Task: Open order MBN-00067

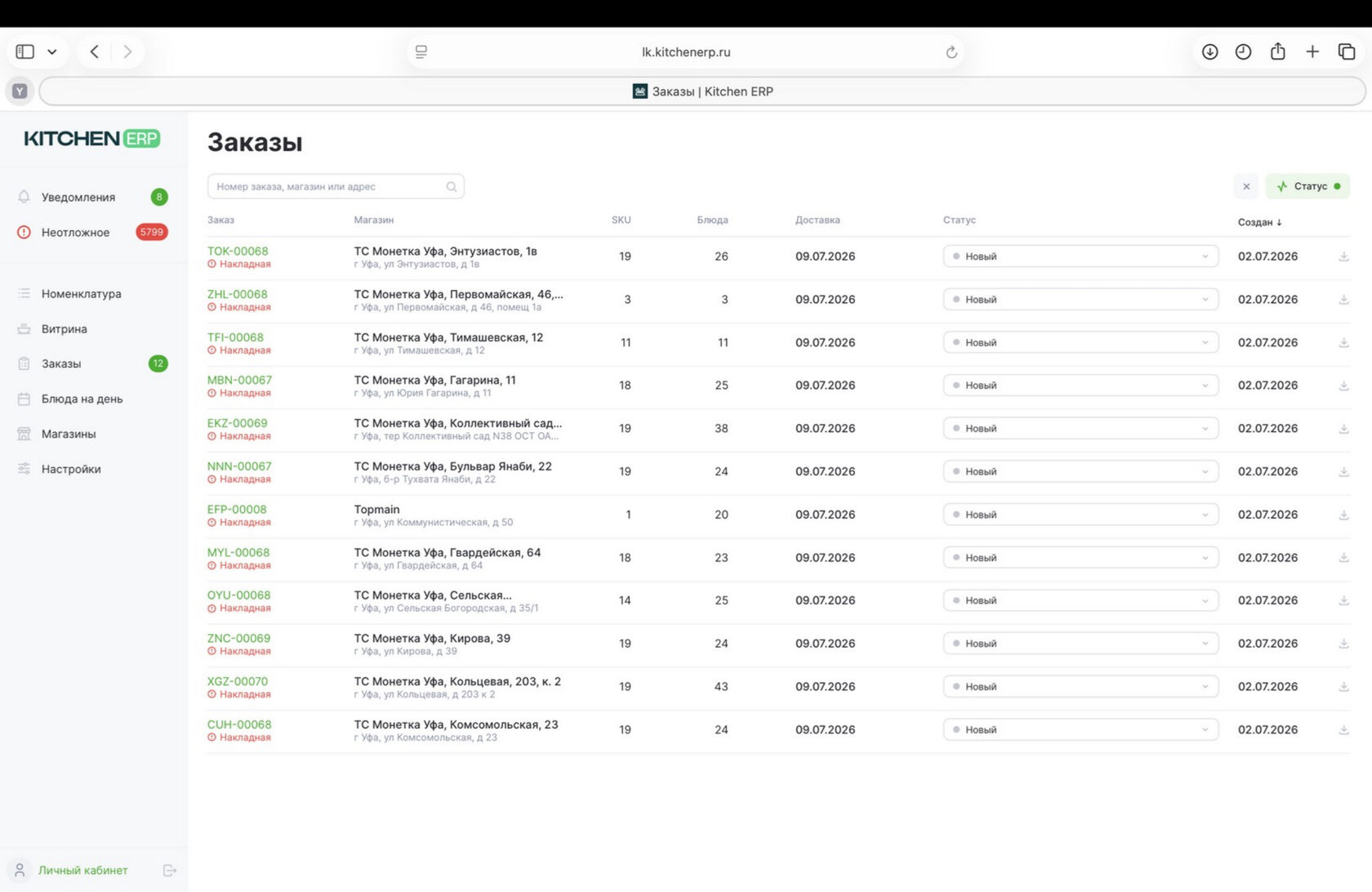Action: (x=239, y=380)
